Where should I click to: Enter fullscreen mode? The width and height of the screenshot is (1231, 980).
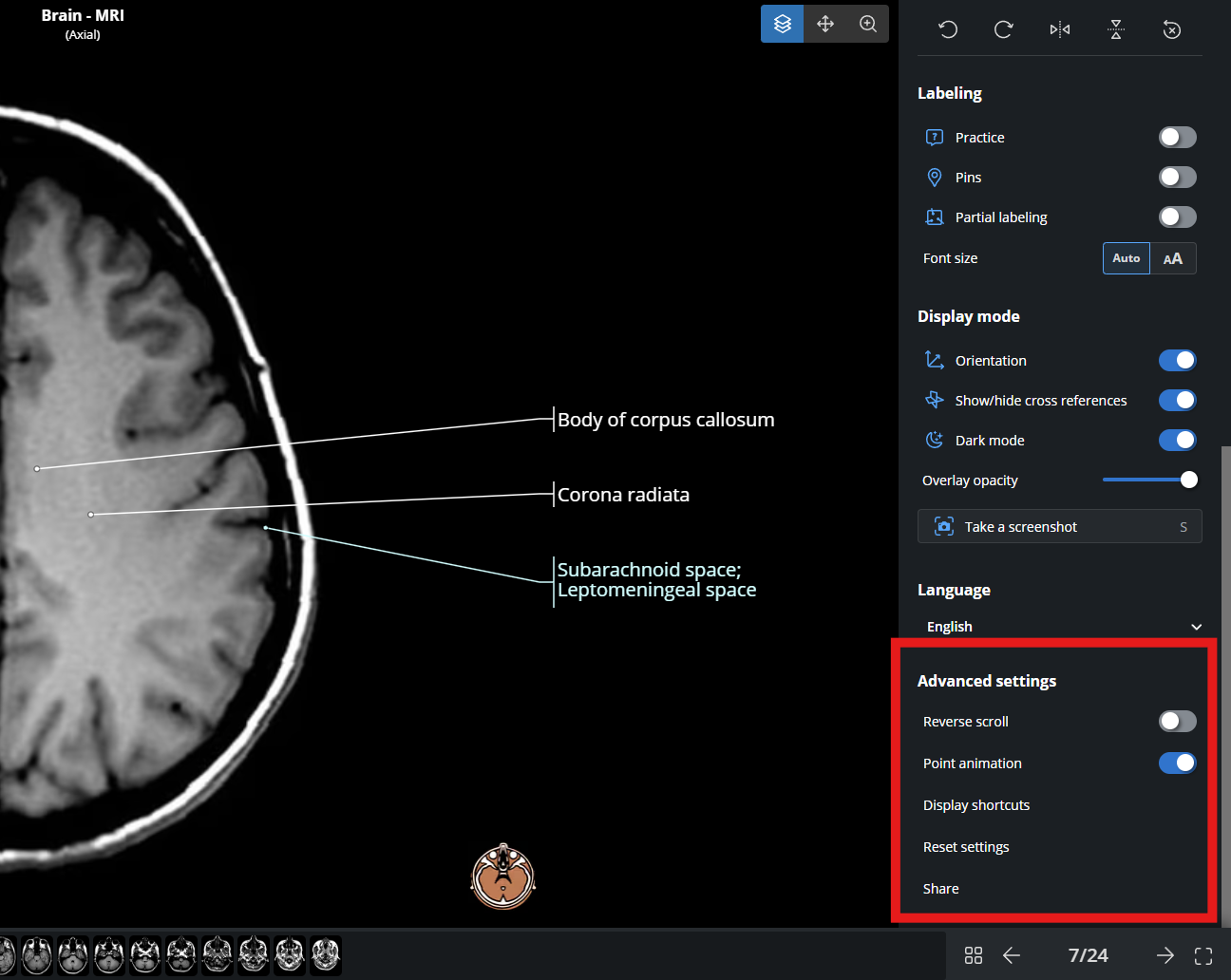pyautogui.click(x=1203, y=955)
